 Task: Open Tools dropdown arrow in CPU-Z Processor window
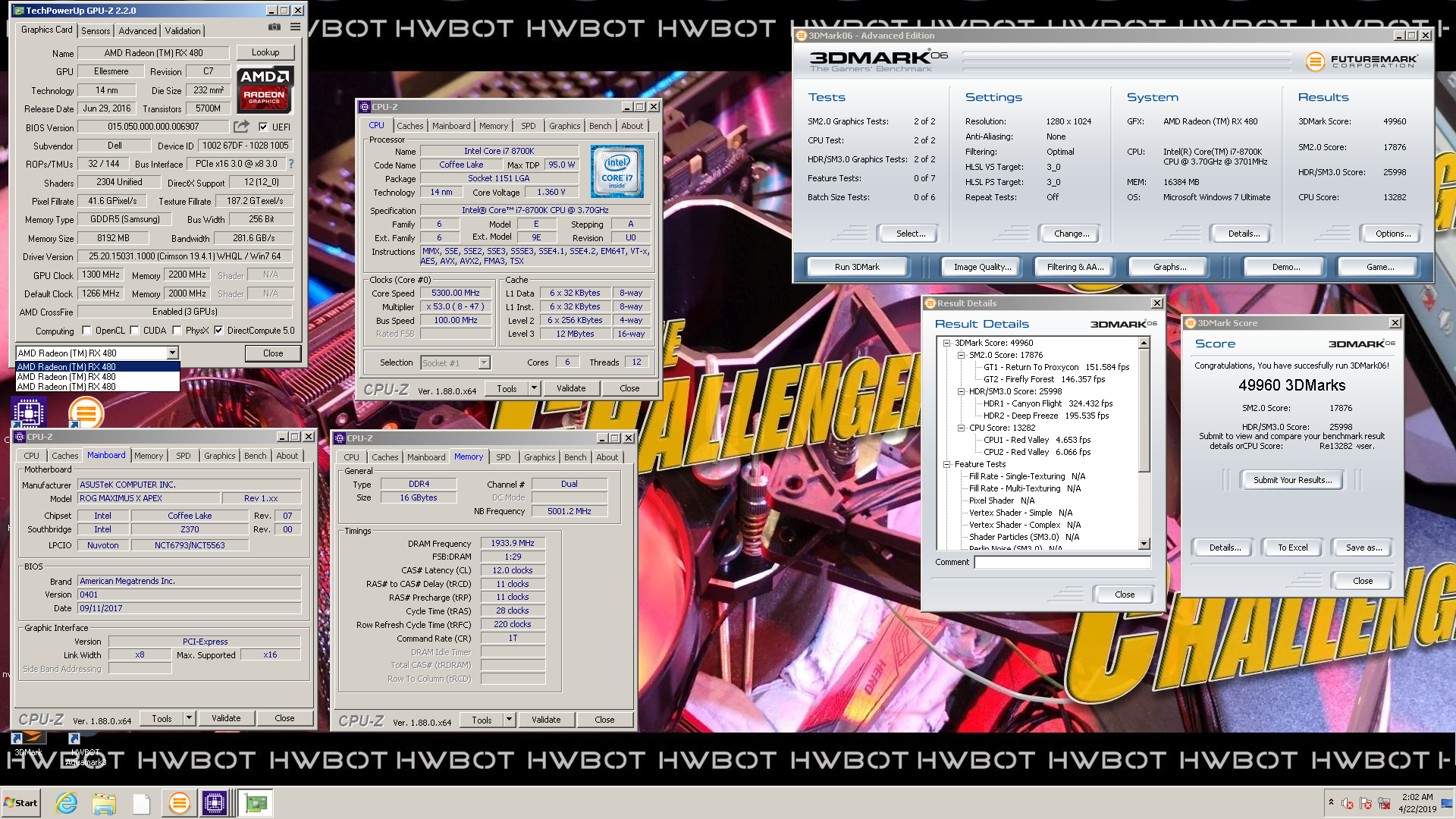click(x=534, y=388)
